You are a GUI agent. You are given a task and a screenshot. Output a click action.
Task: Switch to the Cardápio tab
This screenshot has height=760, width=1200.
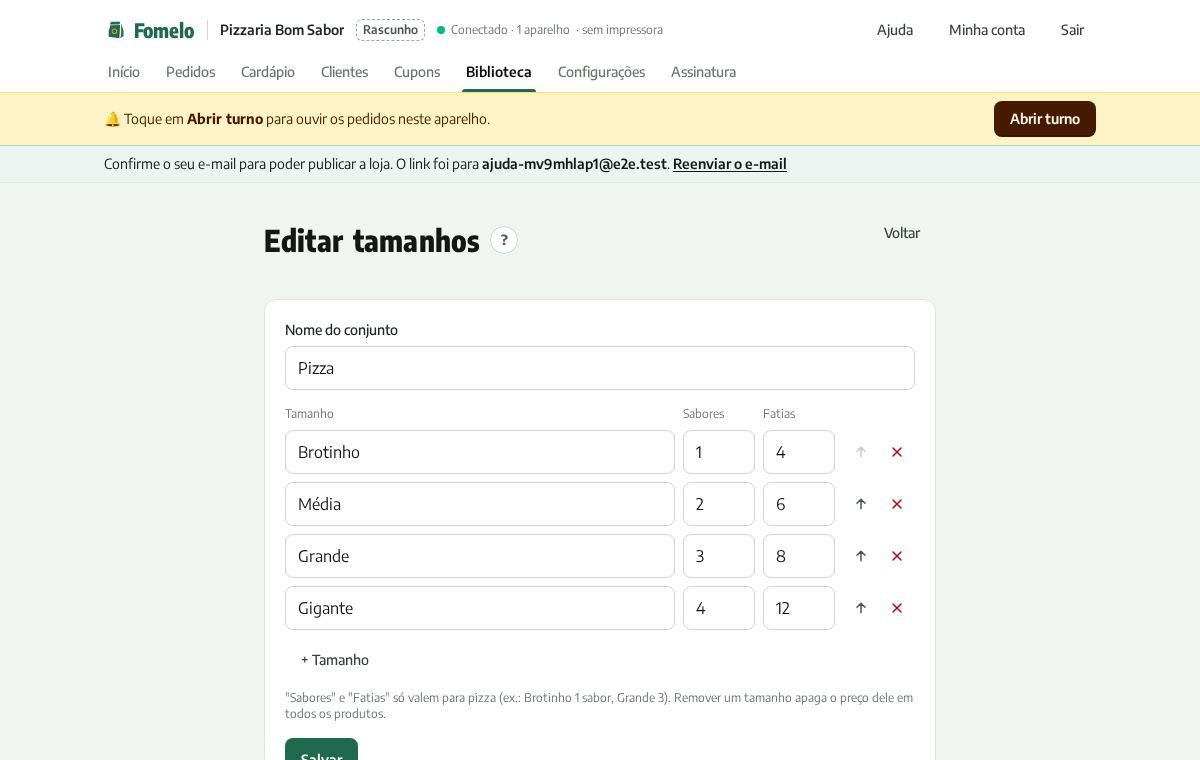tap(268, 72)
